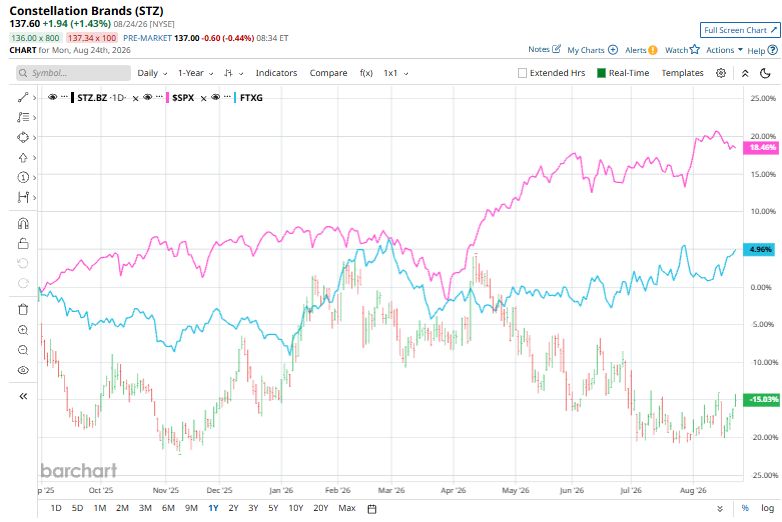Expand the line tool options arrow
Viewport: 782px width, 522px height.
click(34, 98)
